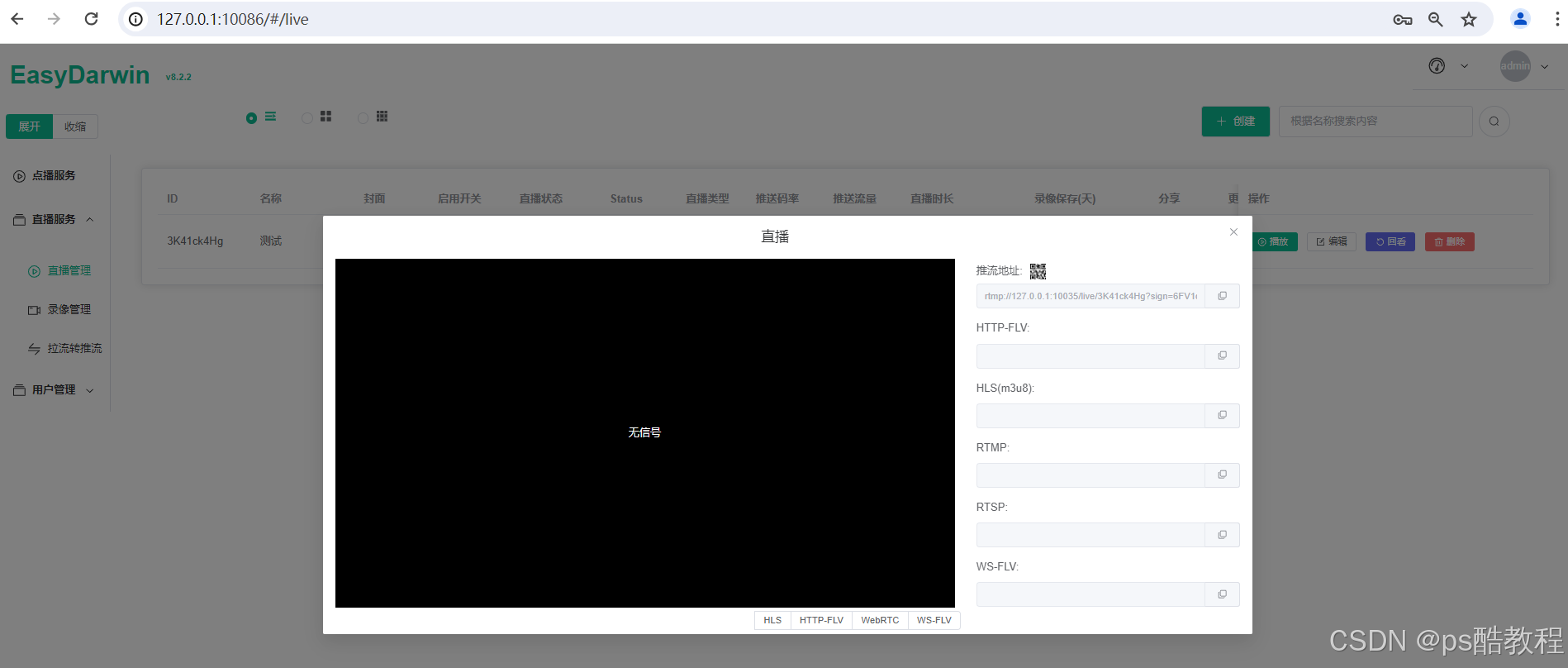Click the 直播状态 column header
The image size is (1568, 668).
tap(541, 198)
